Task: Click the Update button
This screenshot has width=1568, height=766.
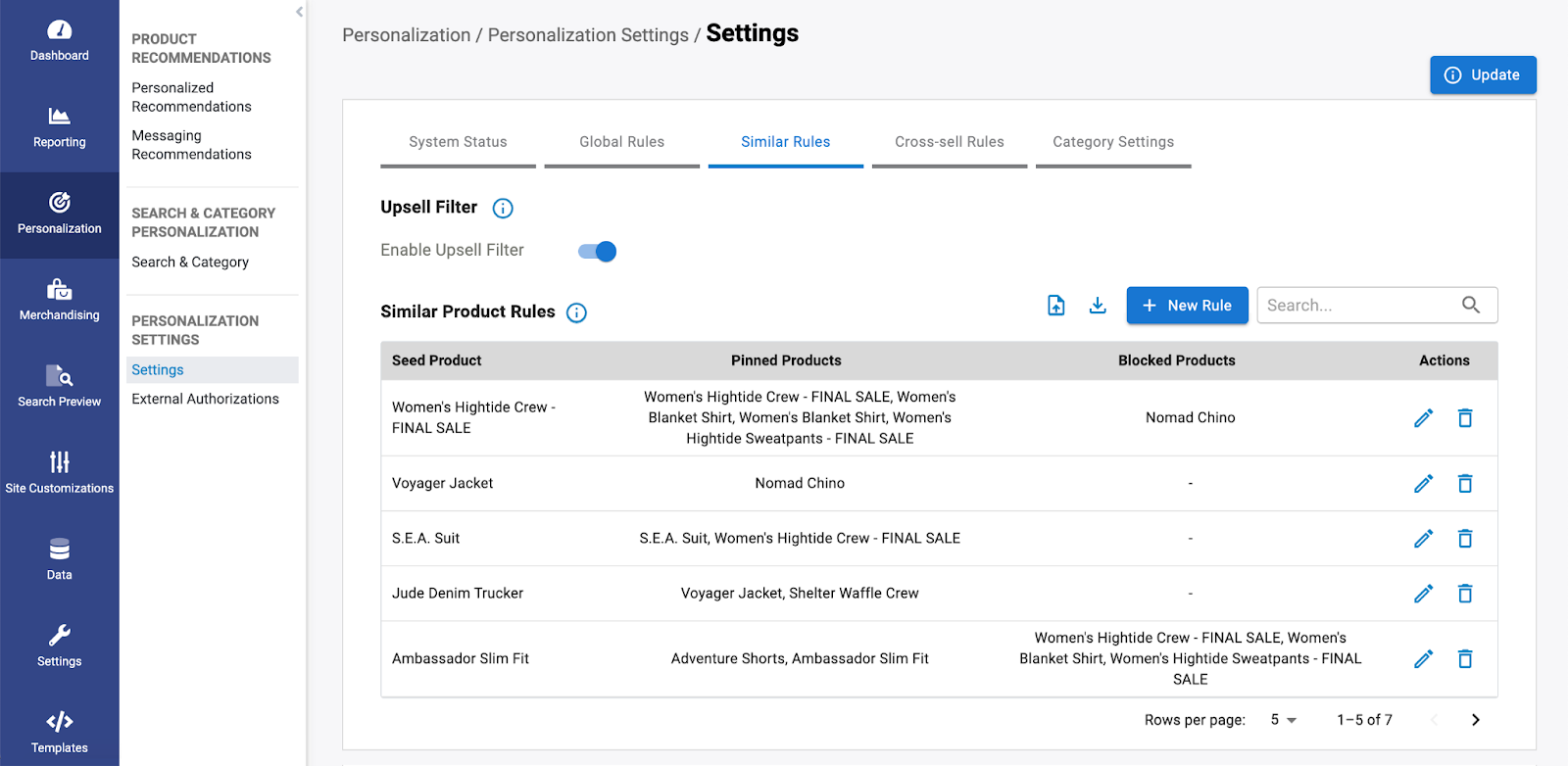Action: pos(1483,75)
